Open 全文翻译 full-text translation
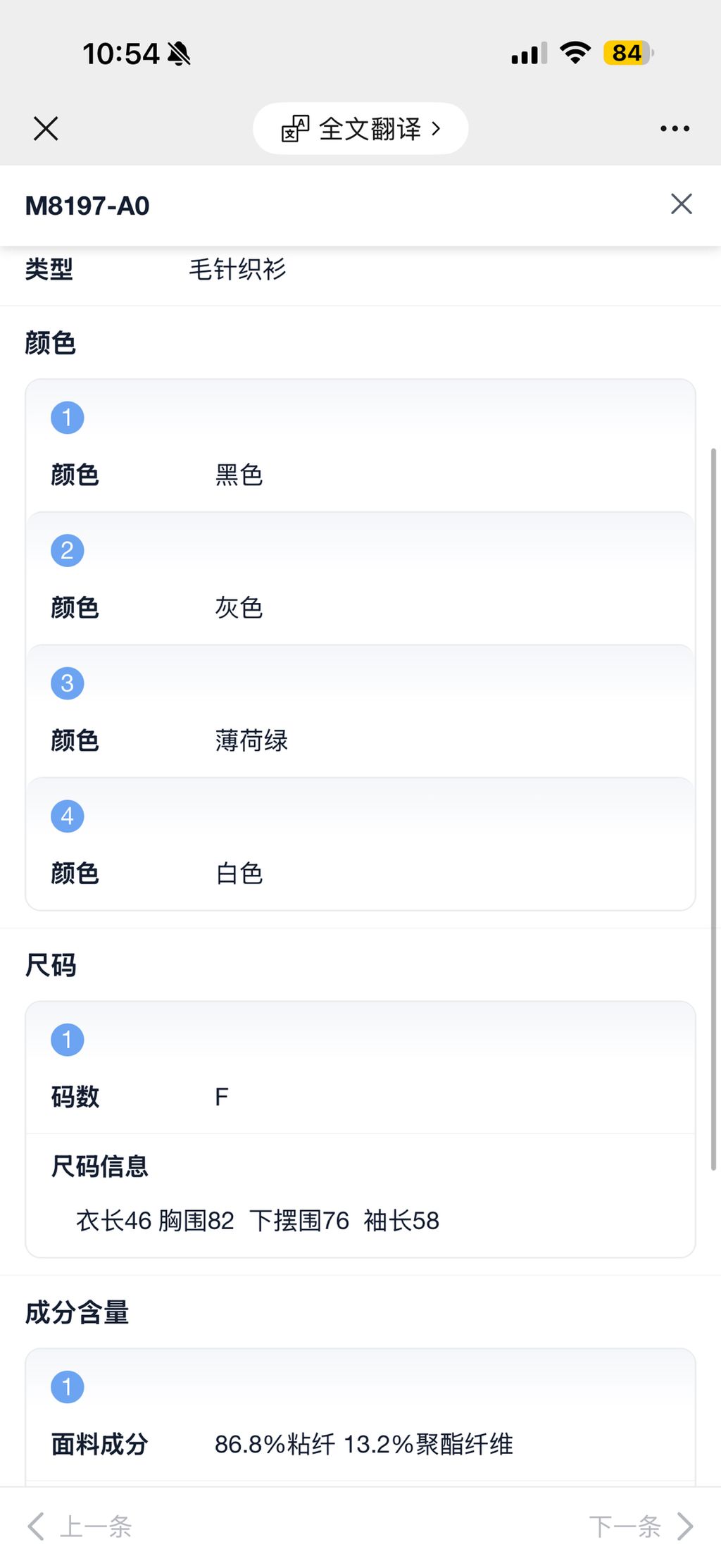 [370, 129]
